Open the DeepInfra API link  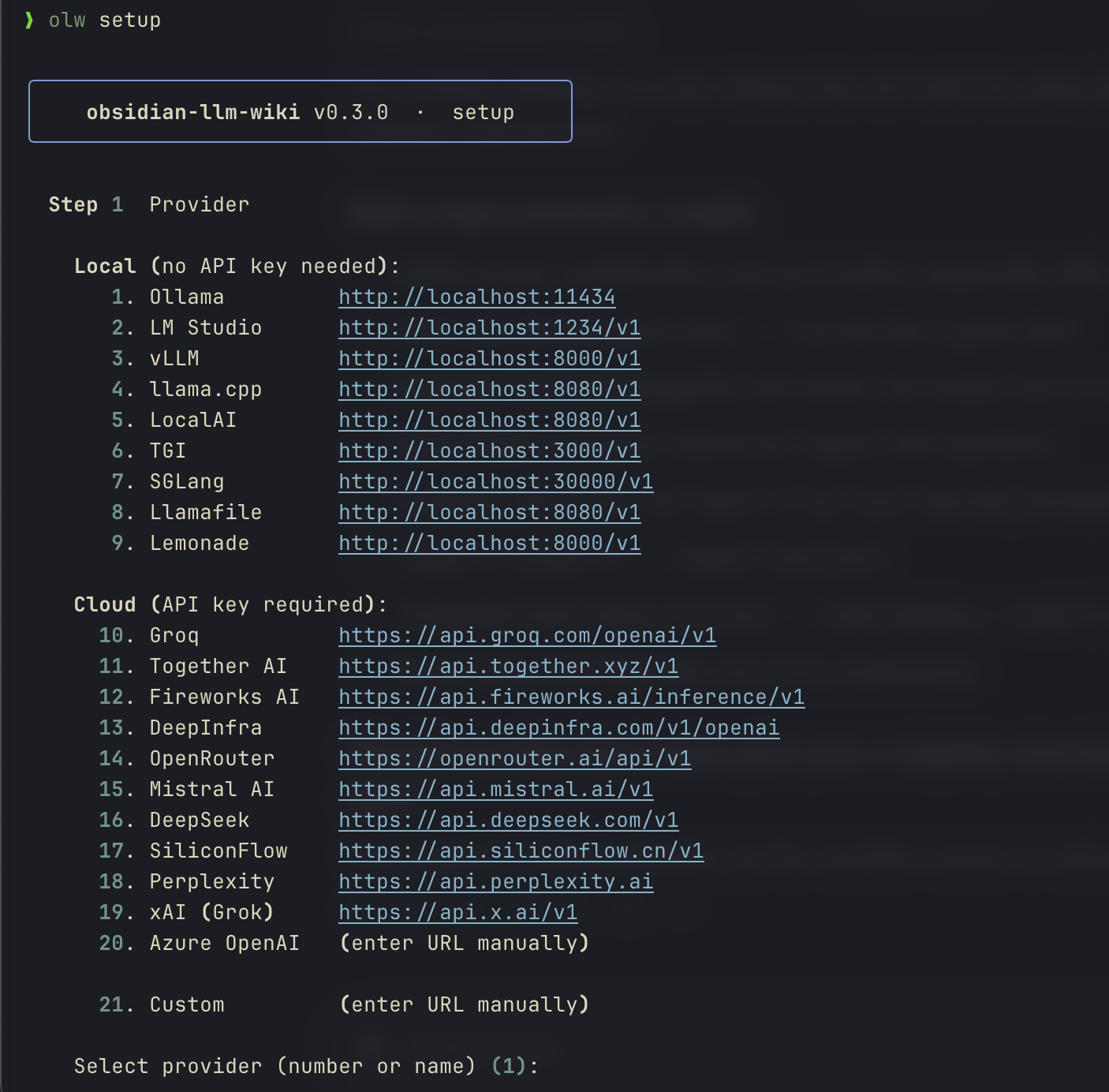coord(558,728)
